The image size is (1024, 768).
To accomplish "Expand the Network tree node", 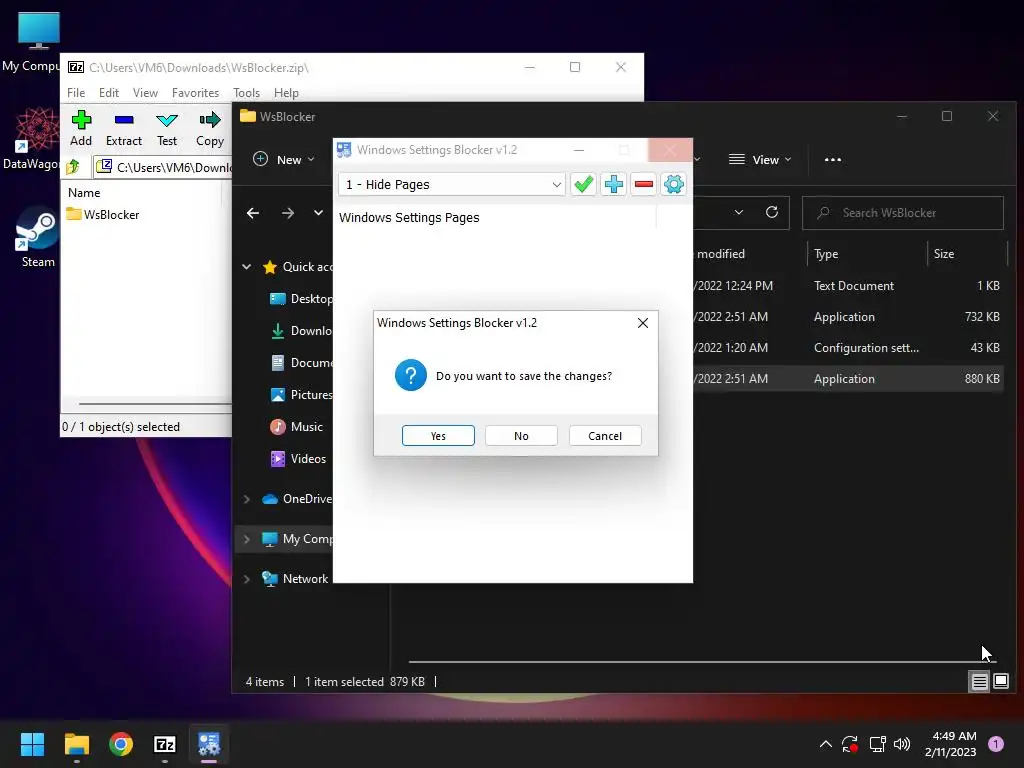I will coord(247,579).
